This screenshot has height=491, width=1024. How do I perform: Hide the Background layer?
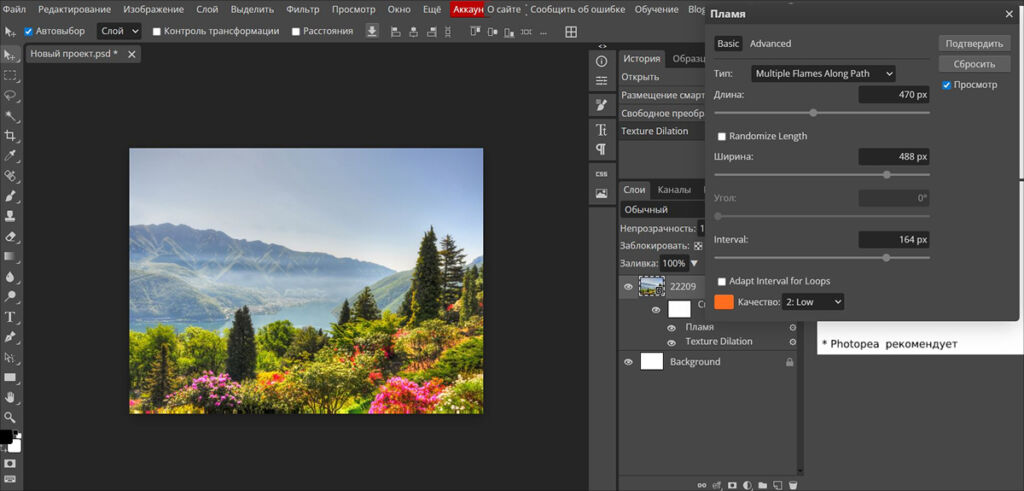[628, 362]
